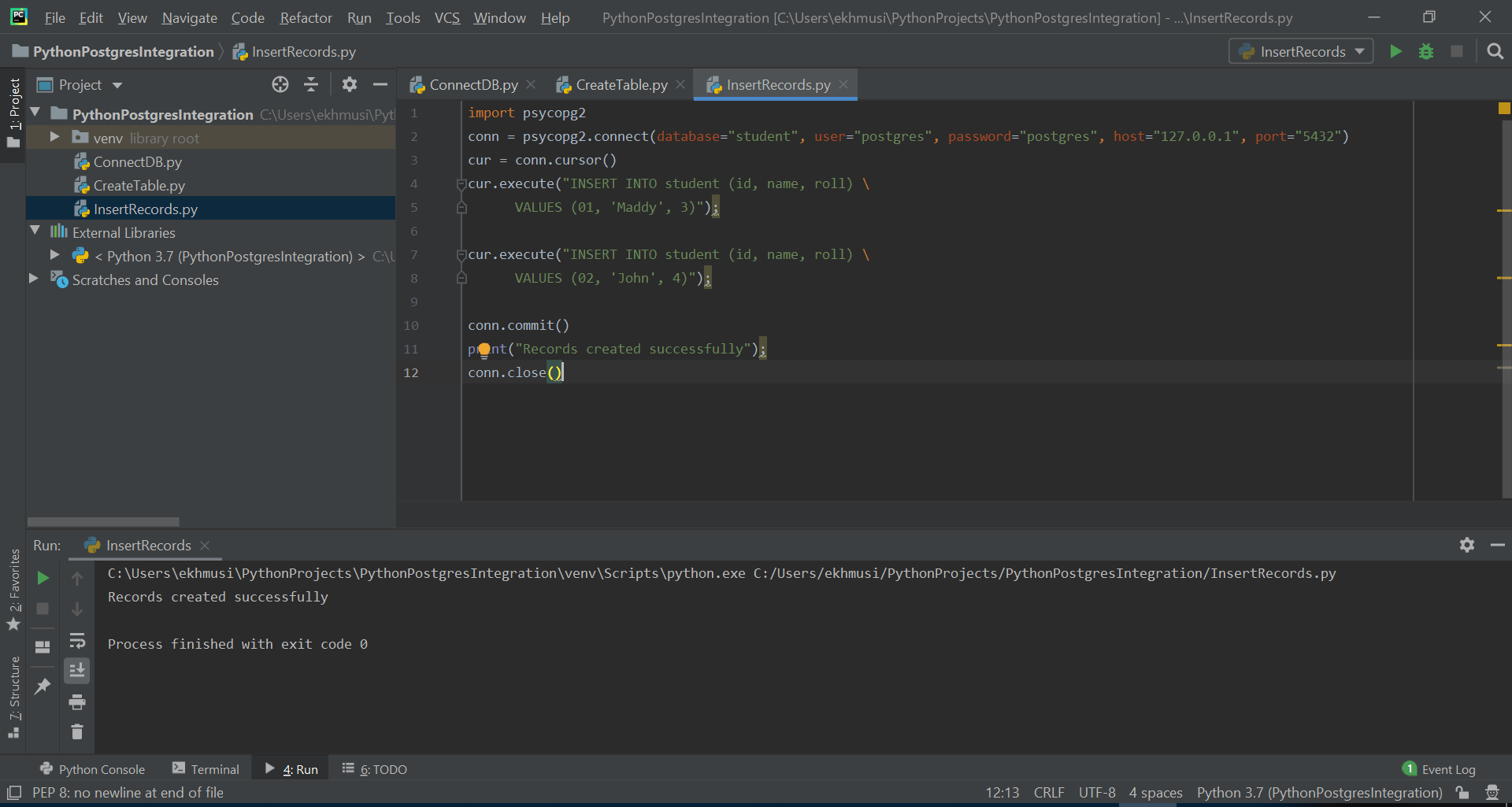Open Search Everywhere magnifier icon
The width and height of the screenshot is (1512, 807).
tap(1495, 52)
